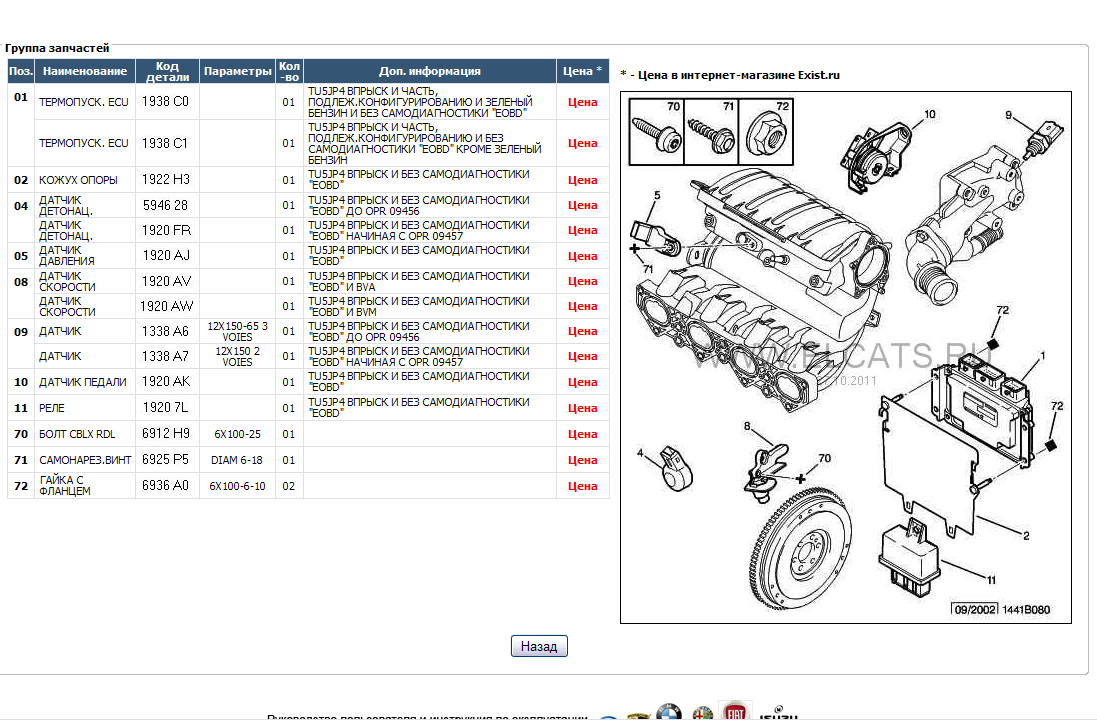Click the Exist.ru price note text
This screenshot has width=1097, height=720.
click(730, 75)
